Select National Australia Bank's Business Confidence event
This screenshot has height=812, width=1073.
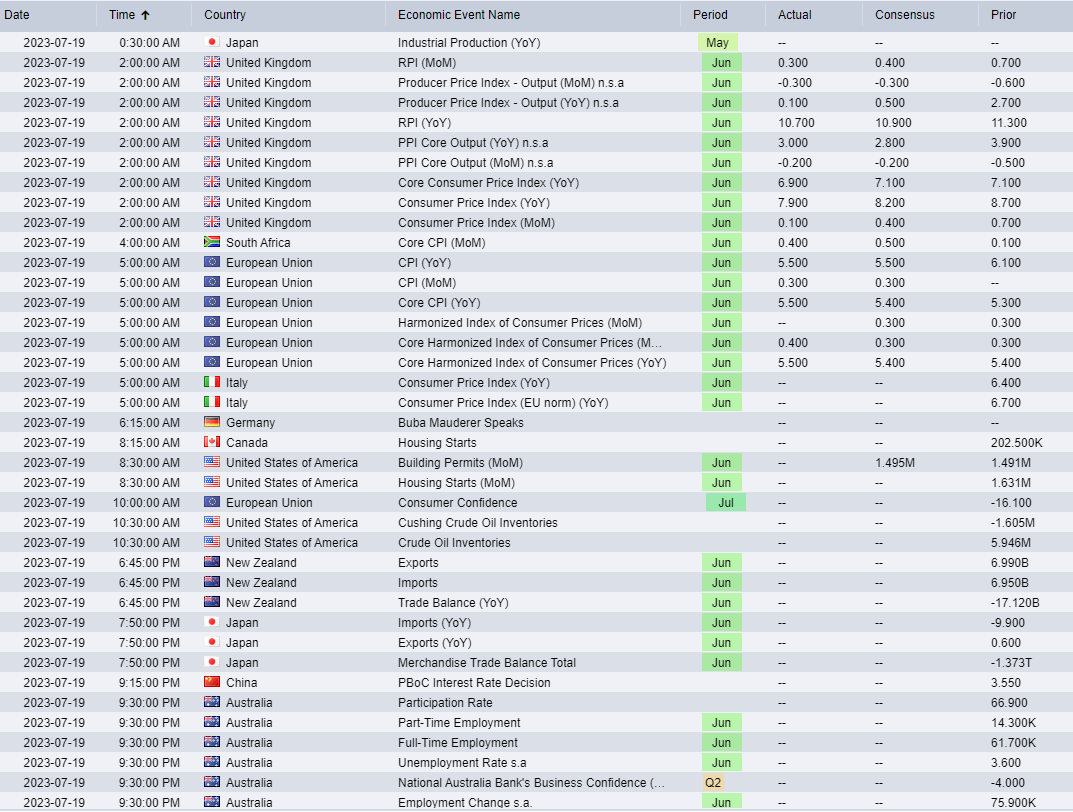coord(532,783)
